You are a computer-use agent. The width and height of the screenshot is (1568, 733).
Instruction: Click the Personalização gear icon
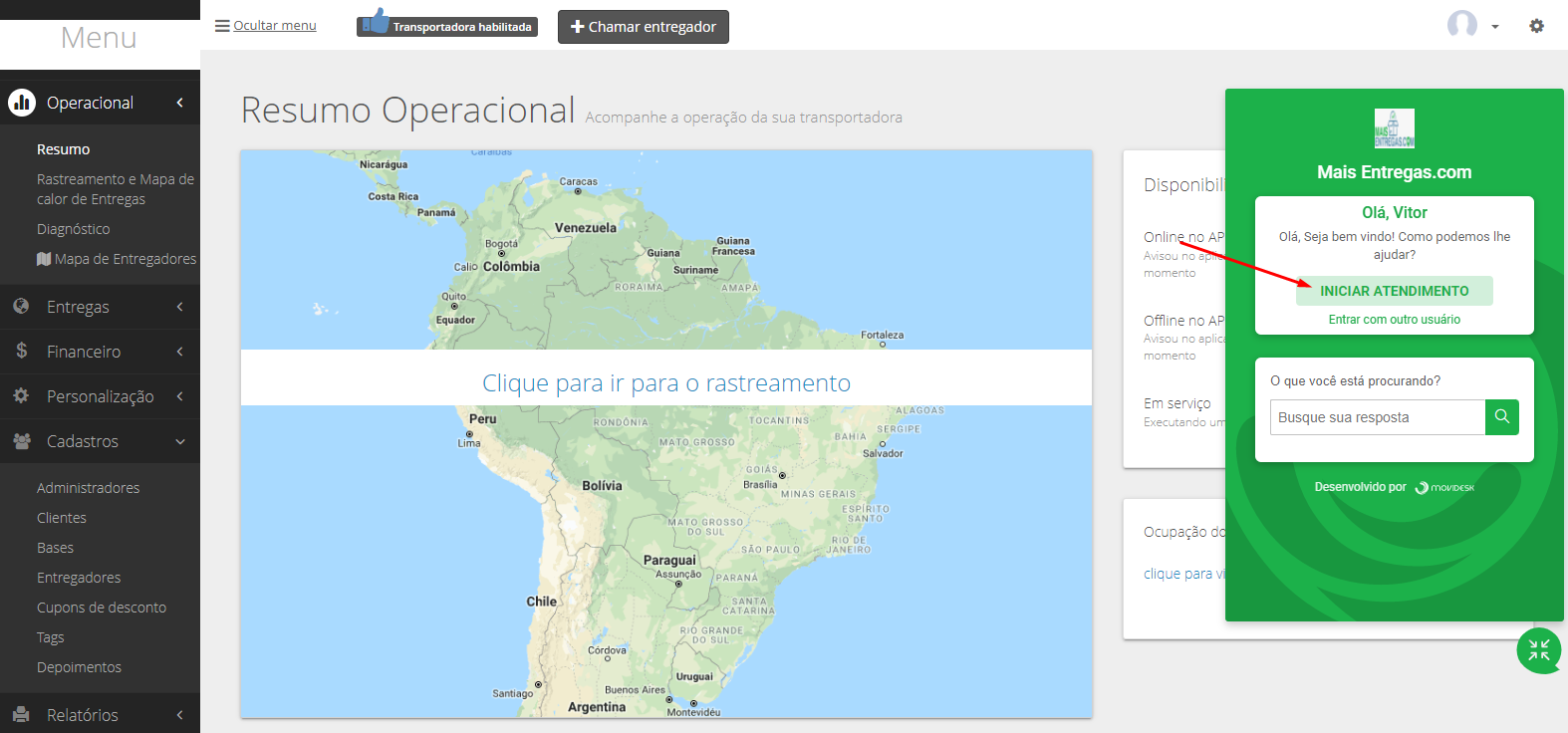tap(21, 395)
